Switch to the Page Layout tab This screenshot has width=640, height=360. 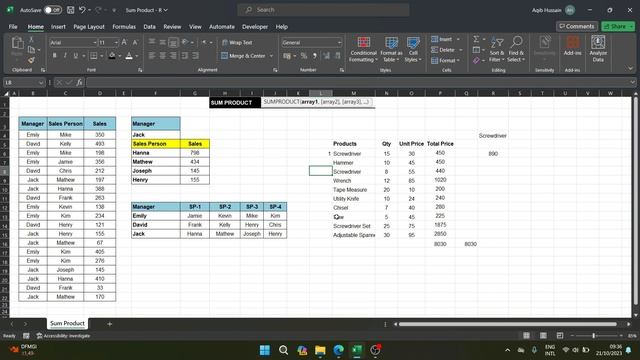coord(89,27)
